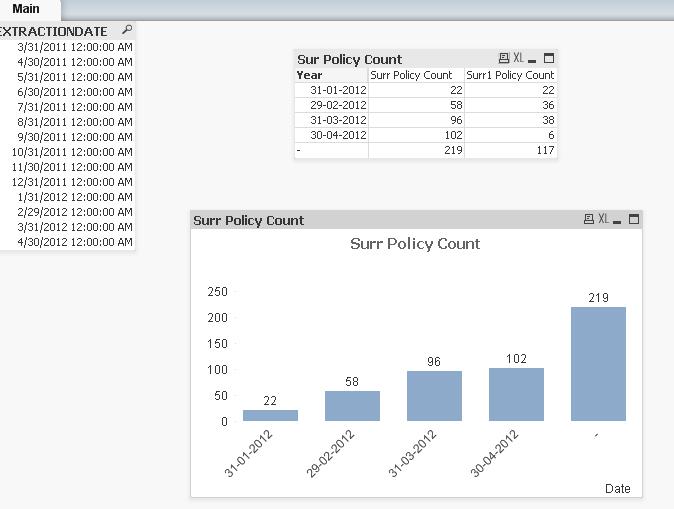Image resolution: width=674 pixels, height=509 pixels.
Task: Click the chart bar labeled 22
Action: pyautogui.click(x=270, y=415)
